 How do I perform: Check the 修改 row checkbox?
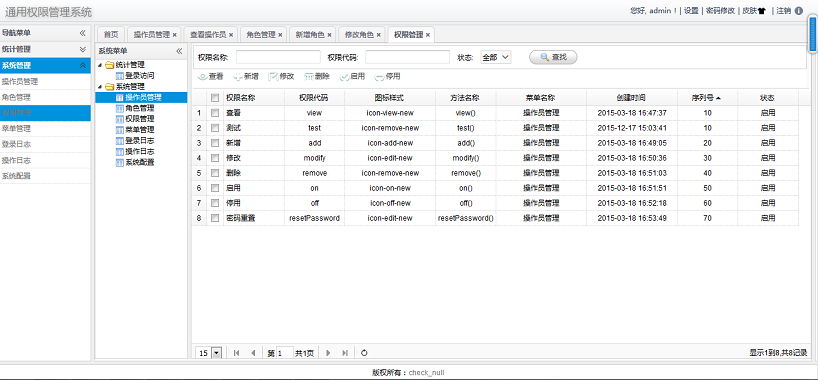215,158
